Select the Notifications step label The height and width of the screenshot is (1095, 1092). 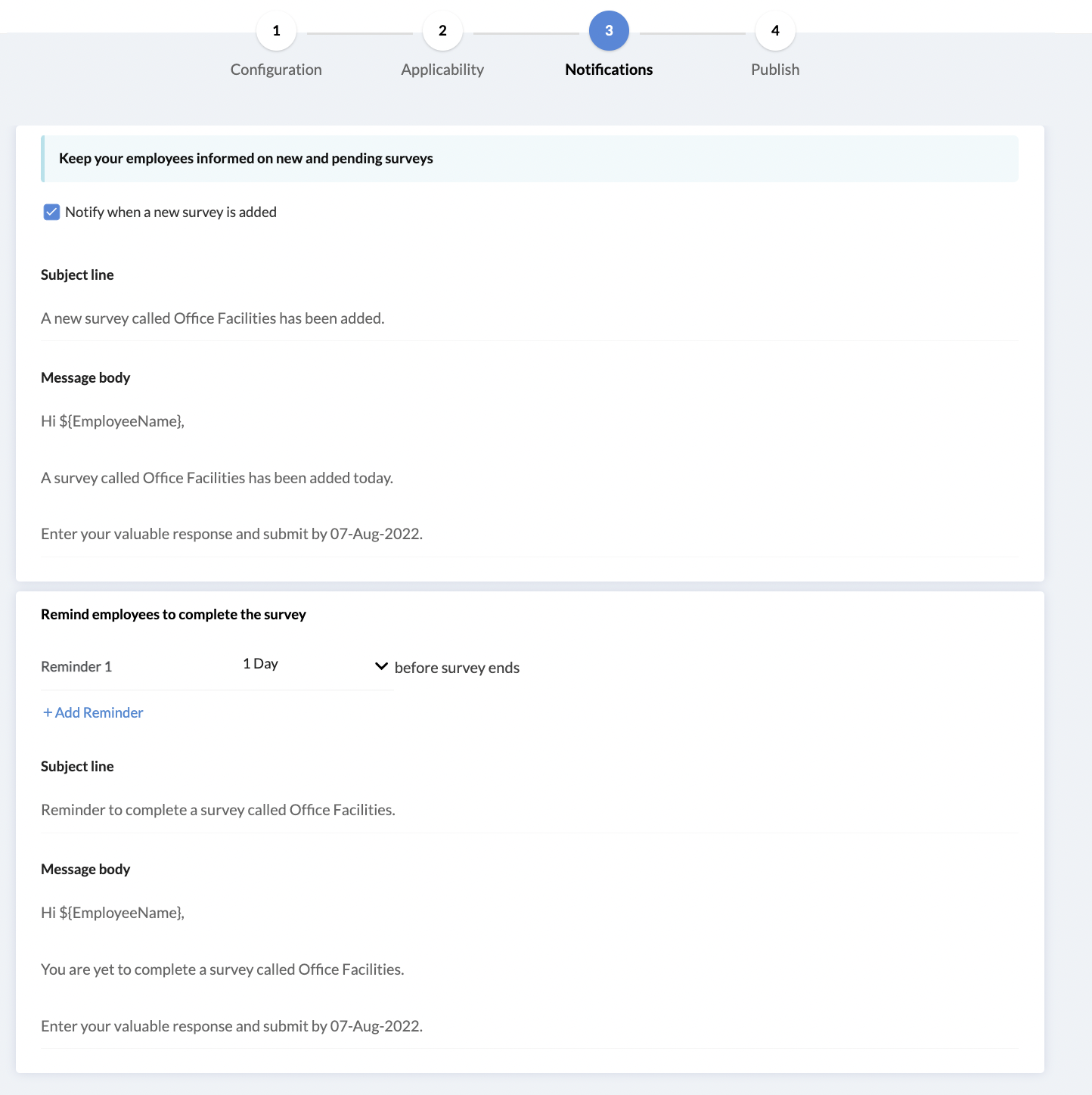point(609,70)
